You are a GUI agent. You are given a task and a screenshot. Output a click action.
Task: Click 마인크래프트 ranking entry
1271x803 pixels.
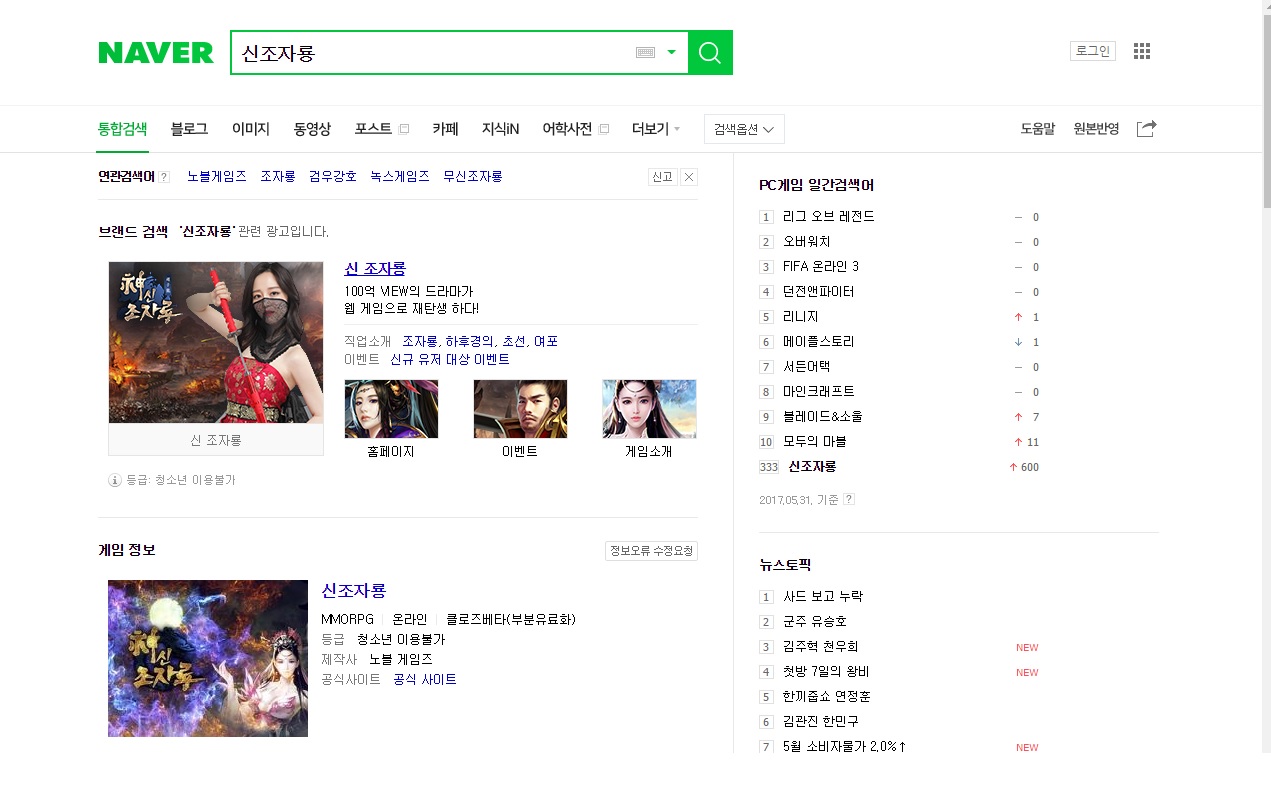pos(819,391)
